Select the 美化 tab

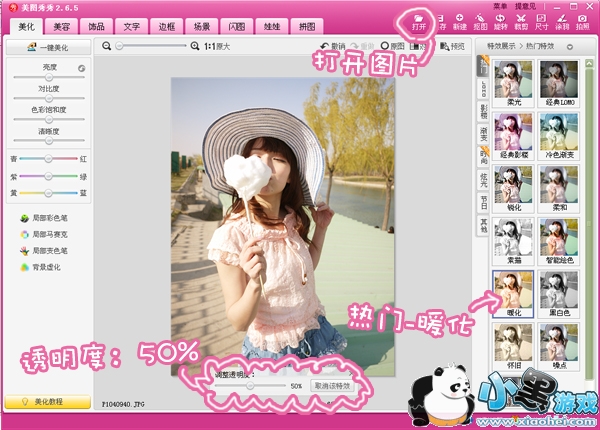click(26, 26)
